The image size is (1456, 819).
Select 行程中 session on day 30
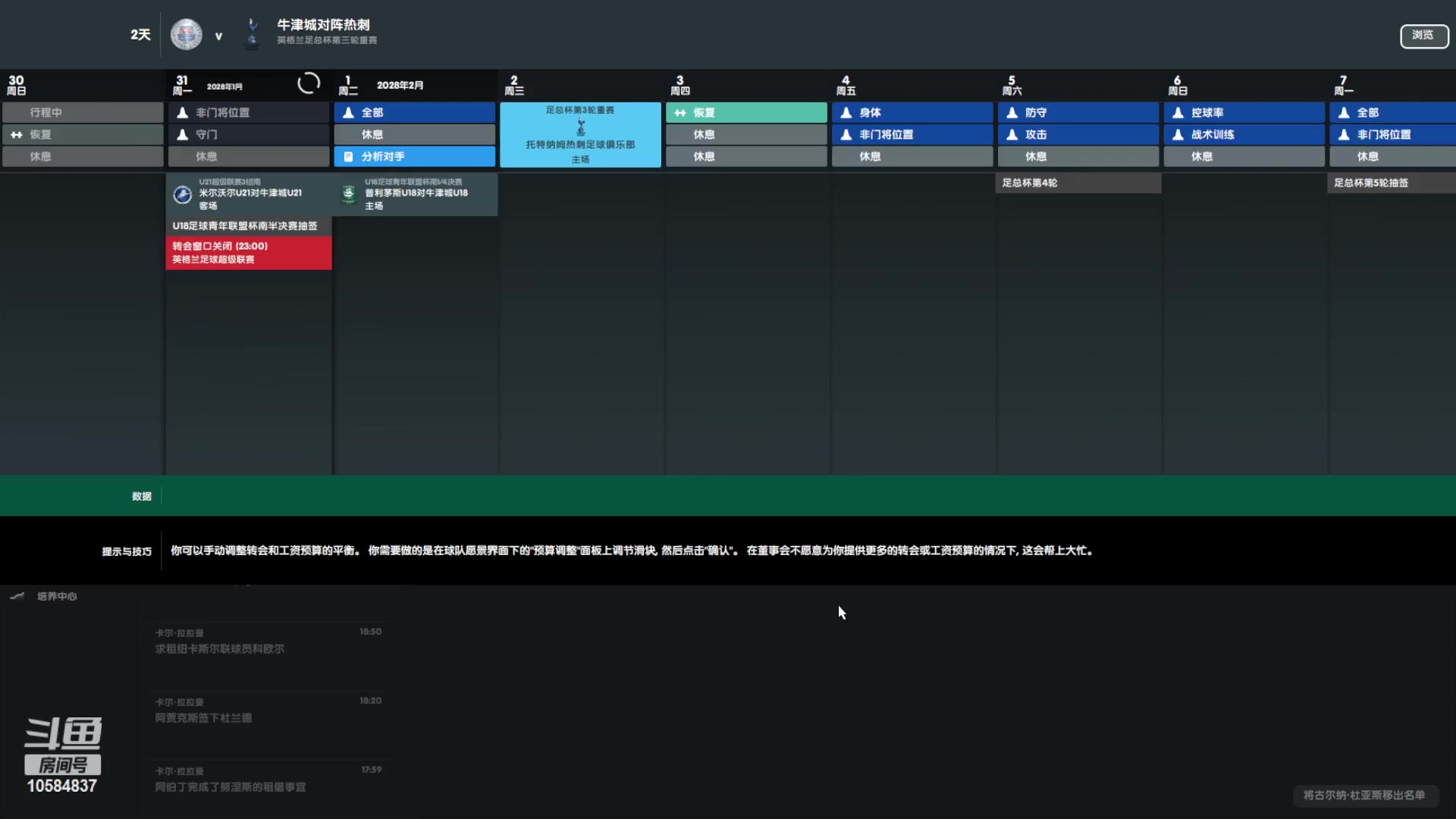coord(83,112)
